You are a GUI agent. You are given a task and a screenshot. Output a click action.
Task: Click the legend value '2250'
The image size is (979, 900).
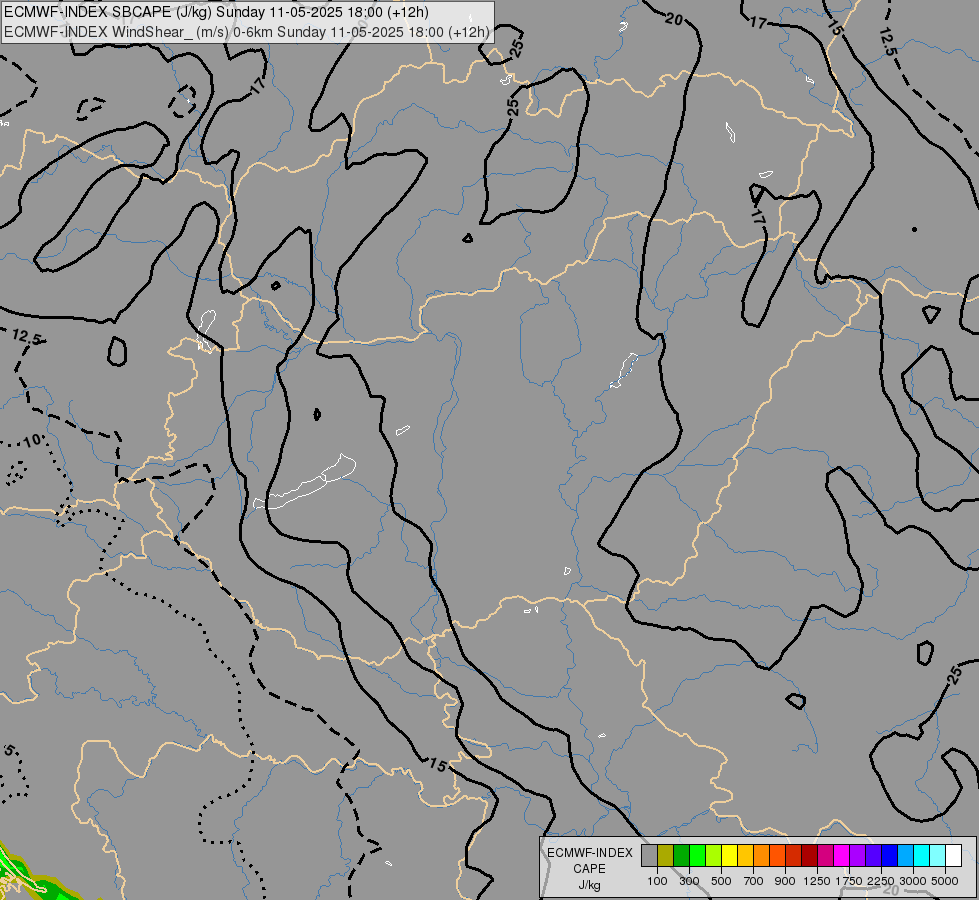click(x=881, y=881)
